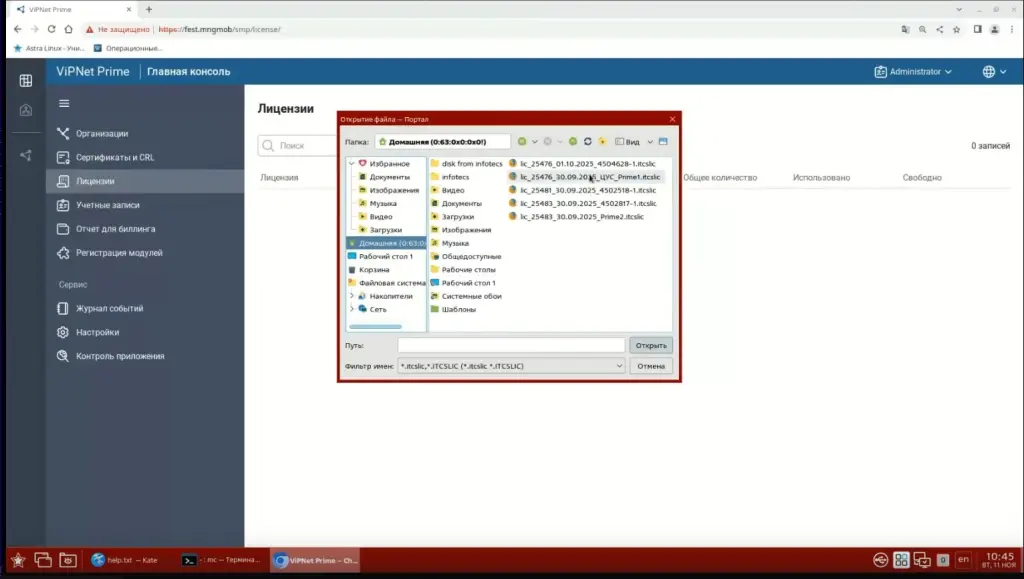
Task: Open the browser three-dot menu
Action: pos(1012,29)
